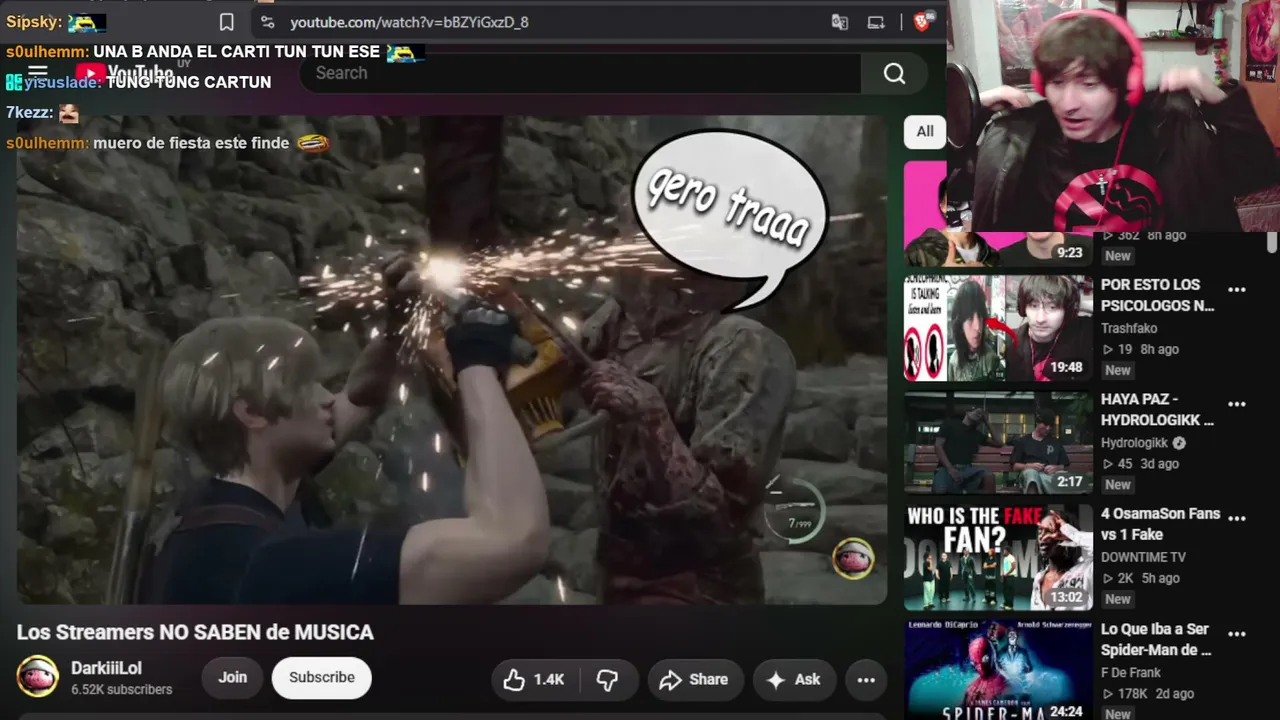Open the 2:17 'HAYA PAZ' video thumbnail
This screenshot has width=1280, height=720.
[998, 443]
